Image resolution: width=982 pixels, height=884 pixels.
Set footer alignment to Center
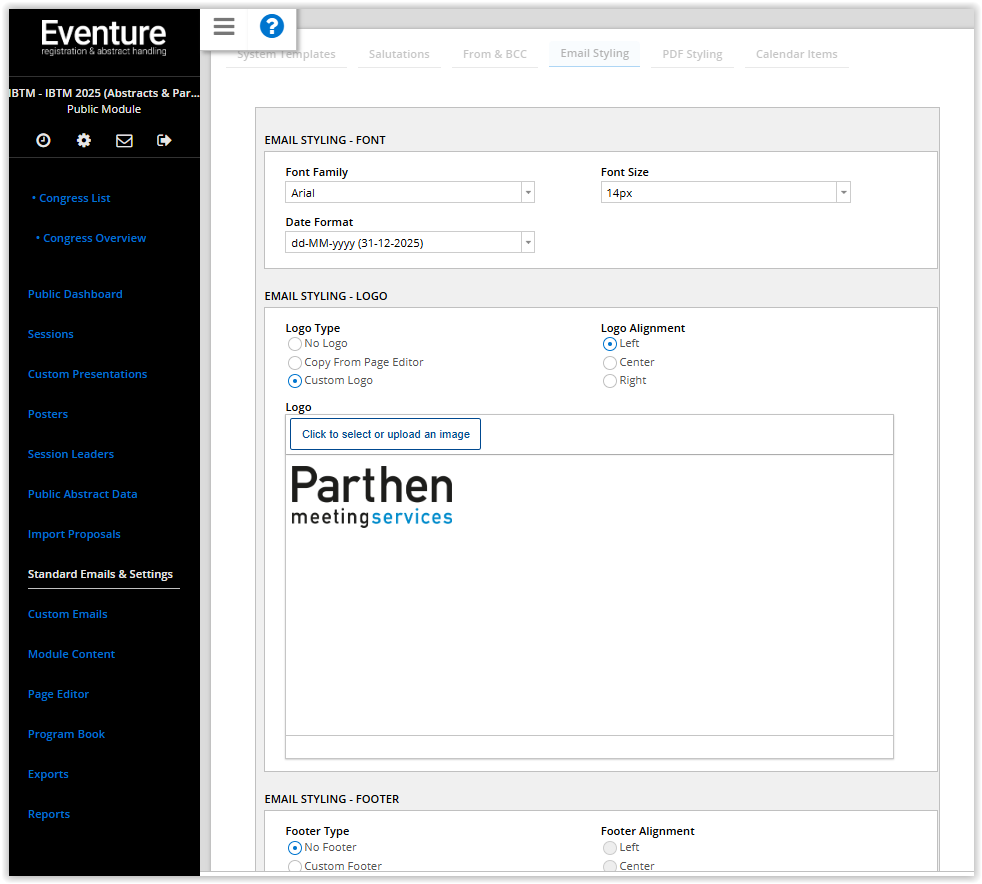click(x=609, y=866)
